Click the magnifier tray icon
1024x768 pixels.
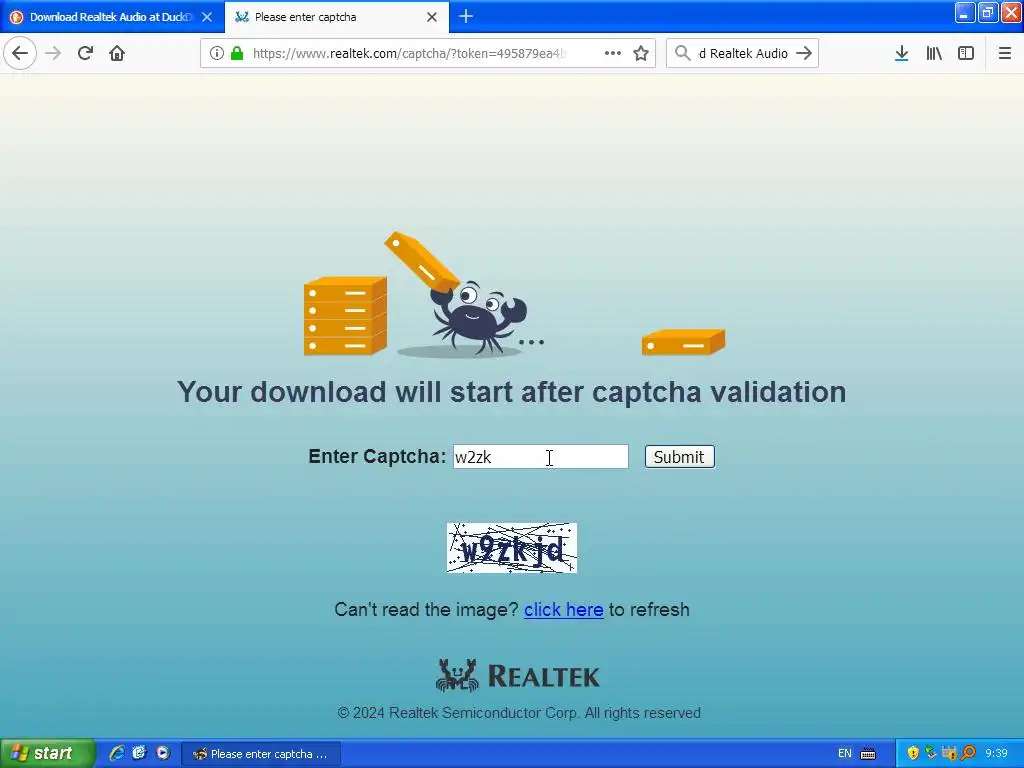(x=968, y=753)
